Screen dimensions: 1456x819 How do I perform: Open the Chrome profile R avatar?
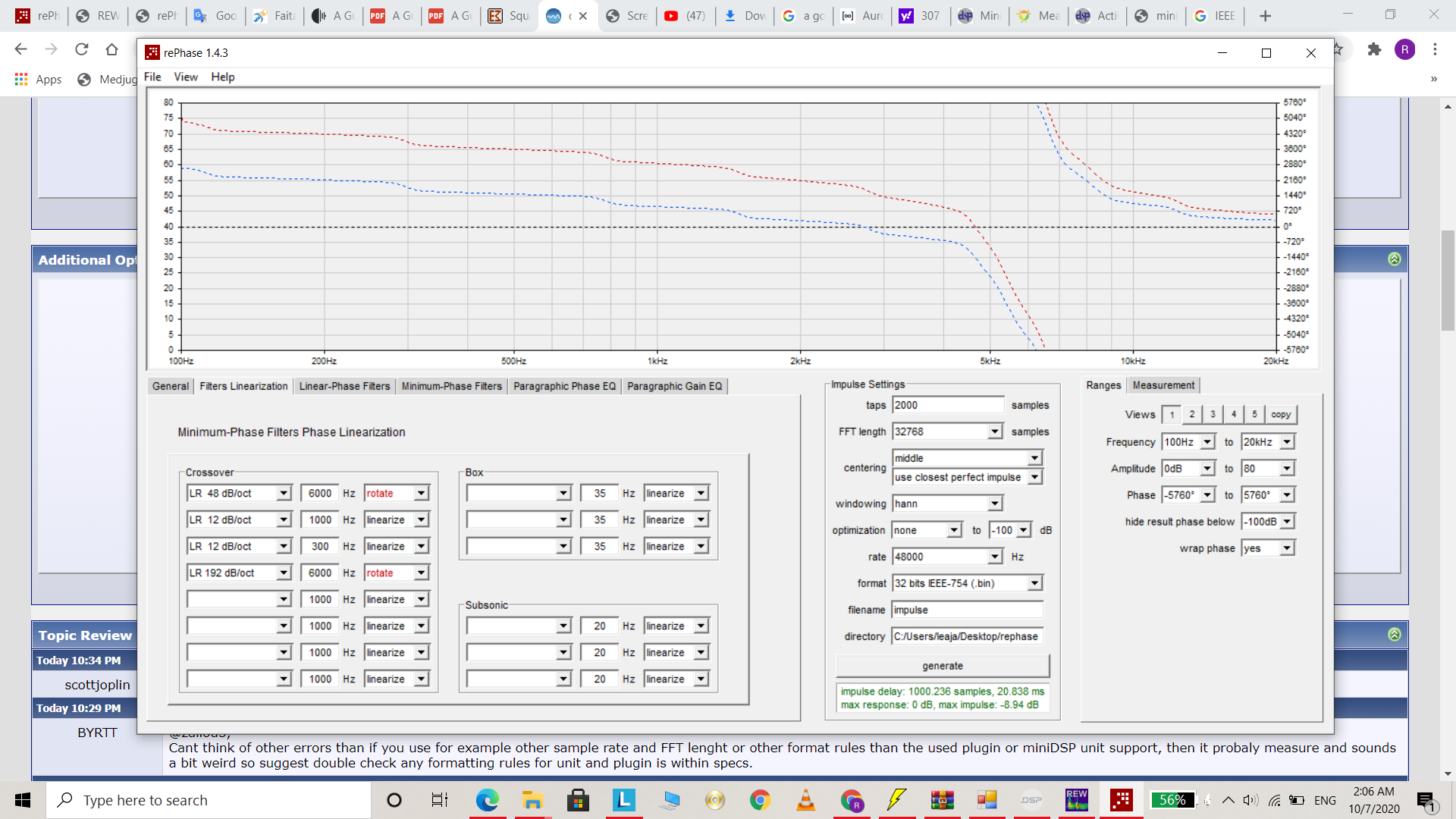[x=1404, y=49]
